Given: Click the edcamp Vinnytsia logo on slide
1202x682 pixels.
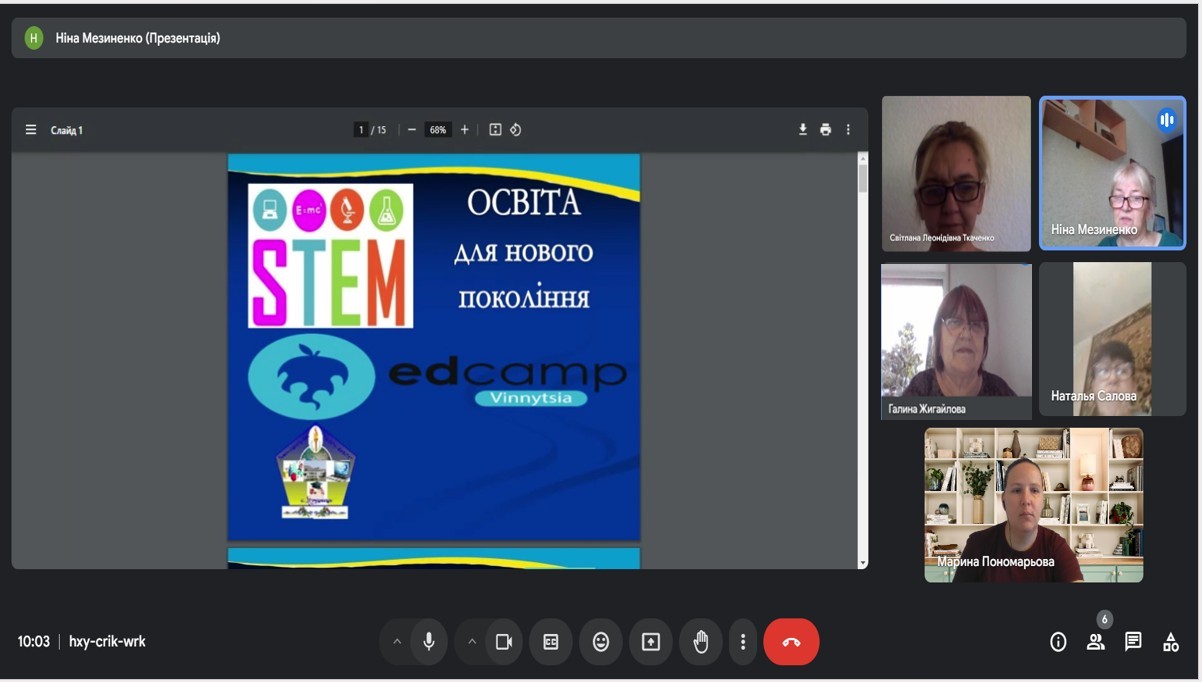Looking at the screenshot, I should coord(438,376).
